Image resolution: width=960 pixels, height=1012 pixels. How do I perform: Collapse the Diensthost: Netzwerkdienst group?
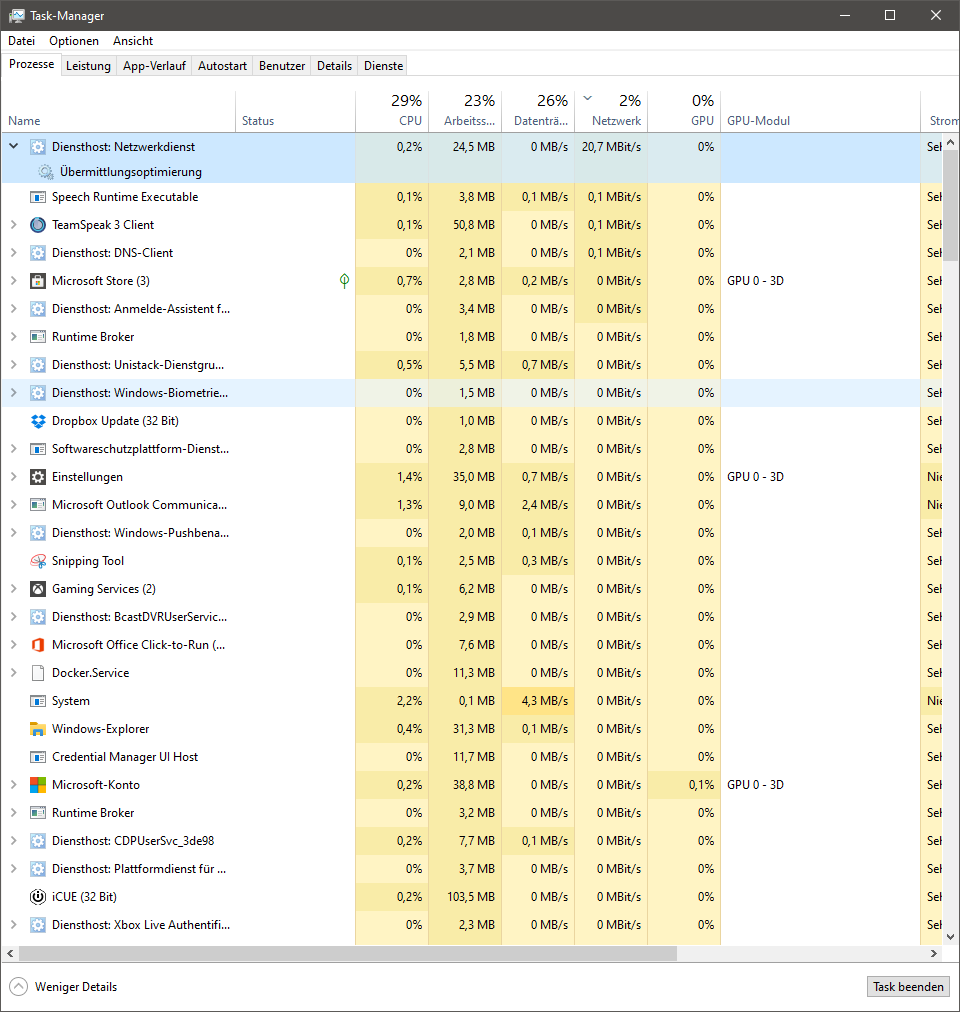pos(14,147)
